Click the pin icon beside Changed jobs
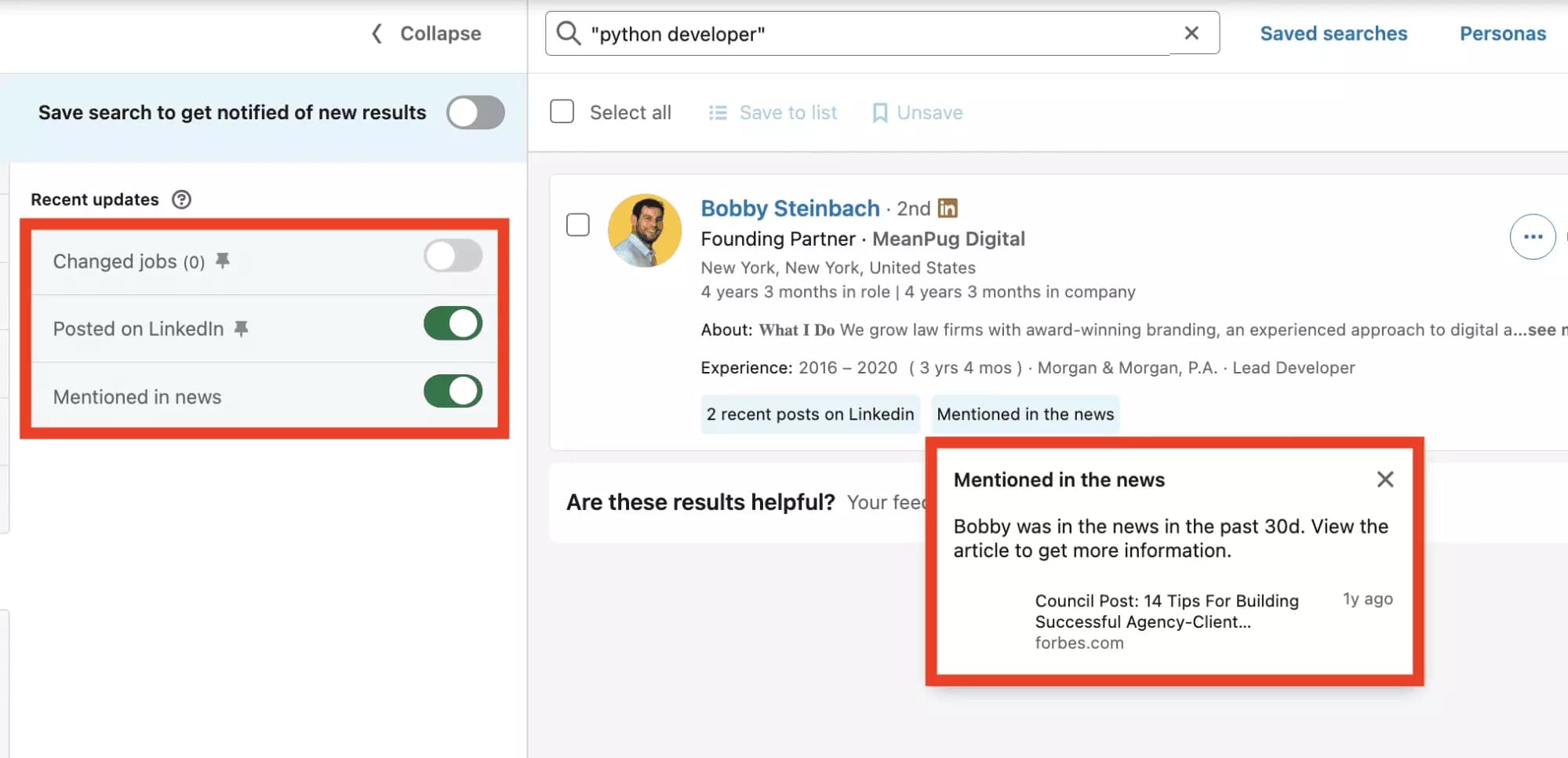Viewport: 1568px width, 758px height. (x=224, y=261)
